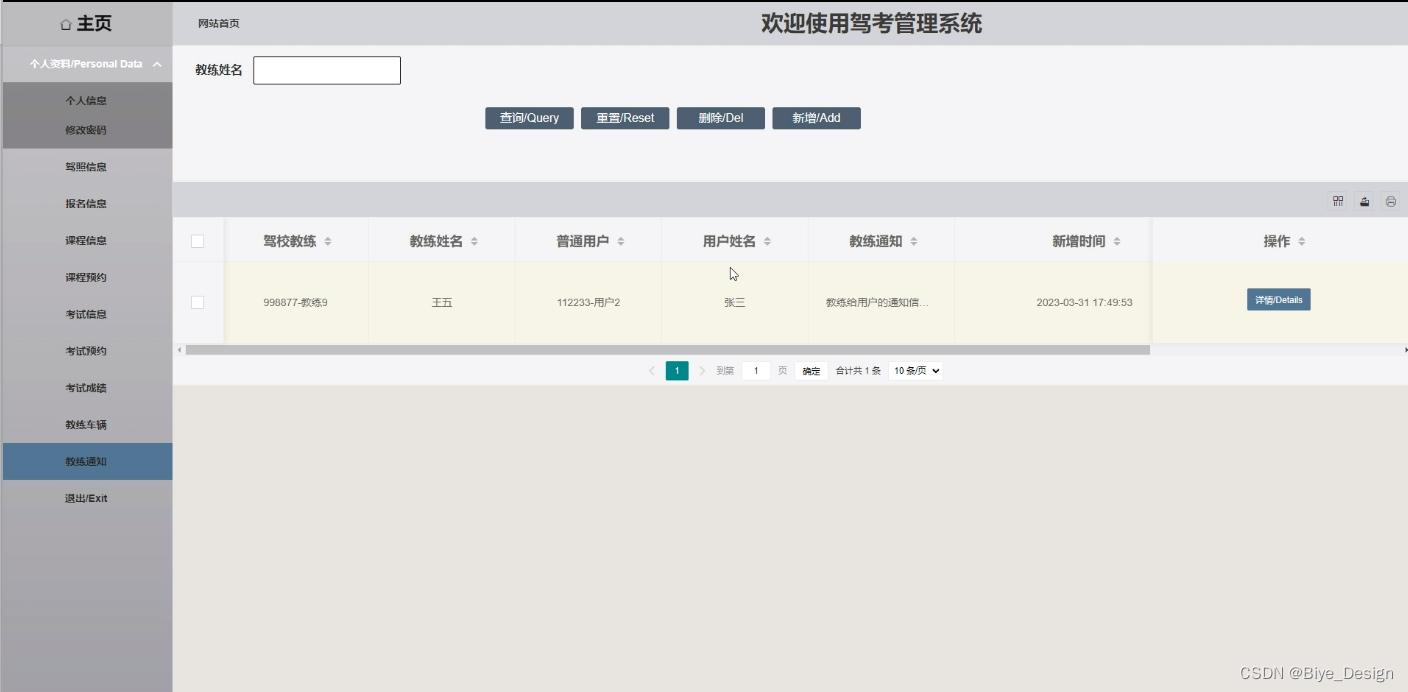Sort by 用户姓名 column arrows

click(767, 242)
